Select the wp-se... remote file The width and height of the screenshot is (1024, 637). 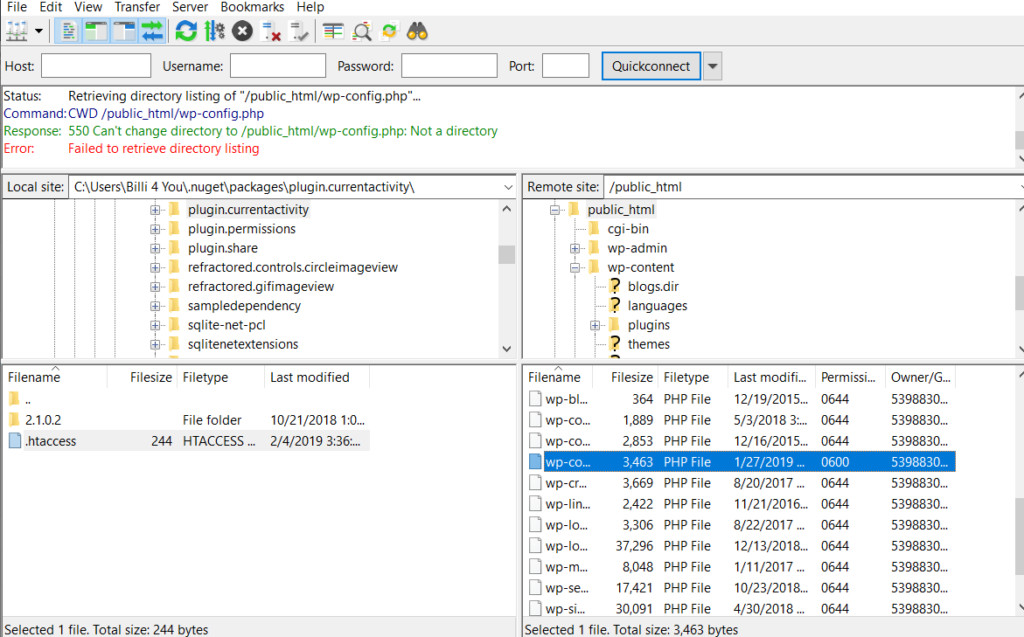(x=741, y=588)
